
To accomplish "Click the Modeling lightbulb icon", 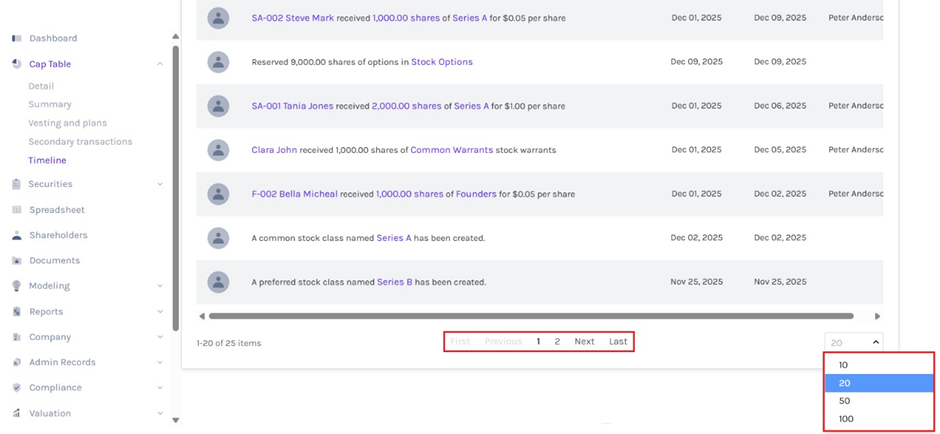I will tap(17, 286).
